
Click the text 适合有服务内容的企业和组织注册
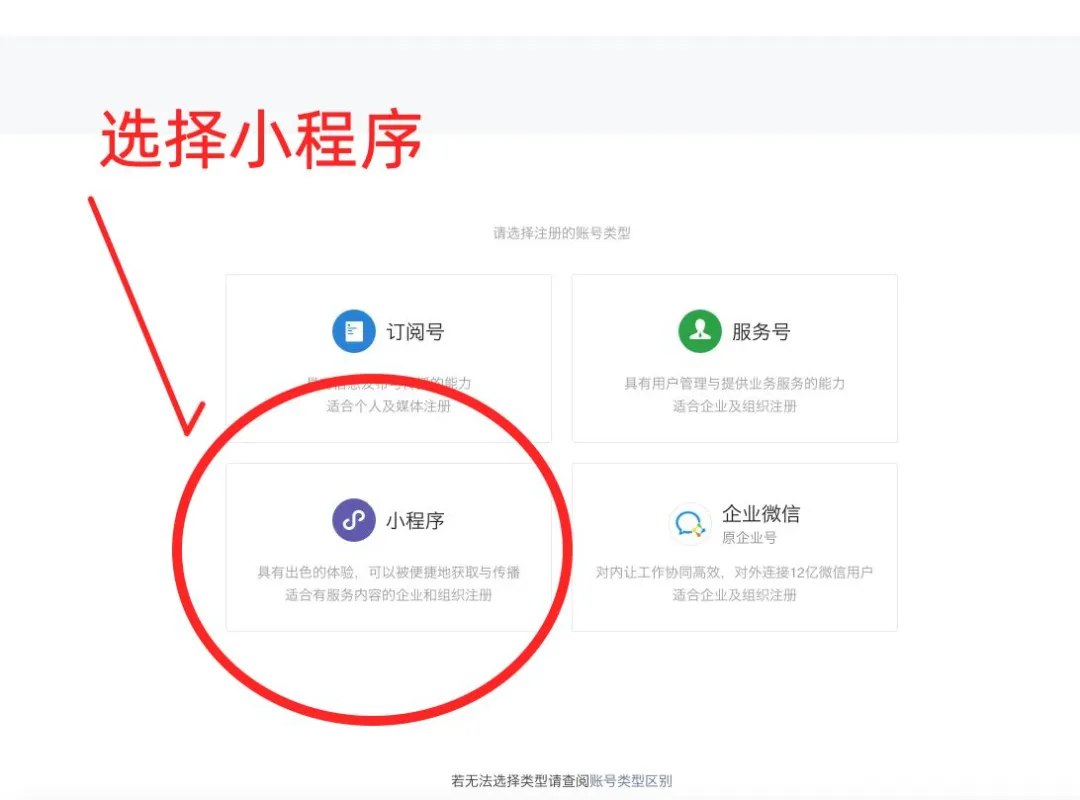point(388,595)
